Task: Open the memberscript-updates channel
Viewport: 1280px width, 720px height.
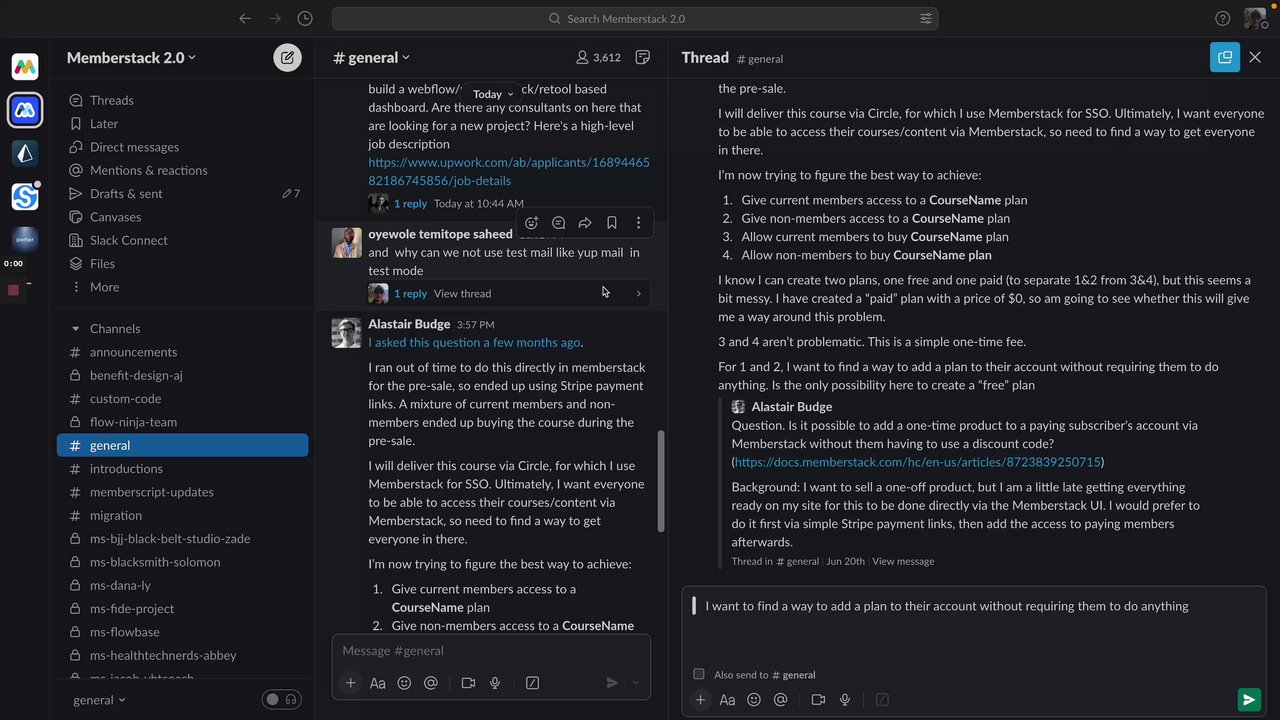Action: tap(151, 492)
